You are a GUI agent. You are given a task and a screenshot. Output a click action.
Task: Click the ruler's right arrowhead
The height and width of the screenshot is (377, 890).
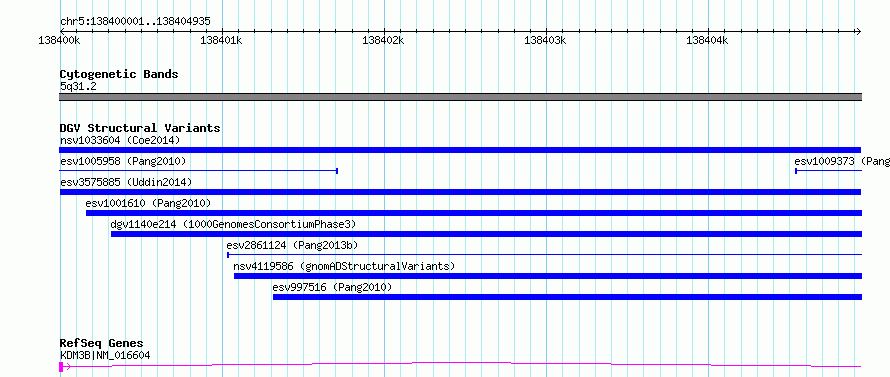(x=858, y=31)
